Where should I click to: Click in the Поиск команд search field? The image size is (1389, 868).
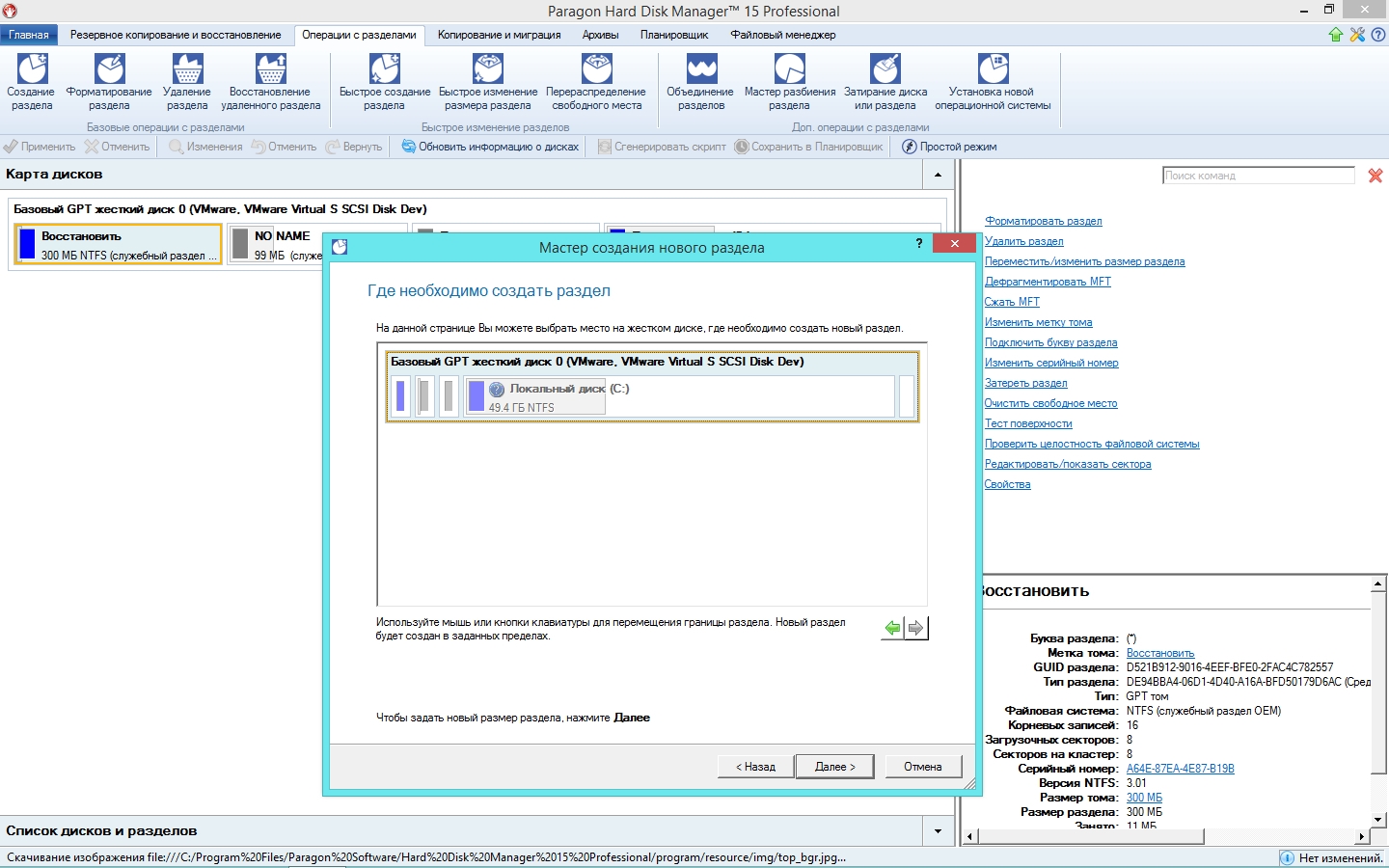pos(1259,176)
